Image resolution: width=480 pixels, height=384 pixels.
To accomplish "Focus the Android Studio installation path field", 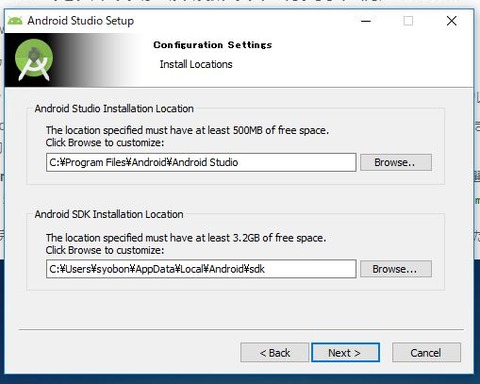I will (x=201, y=162).
